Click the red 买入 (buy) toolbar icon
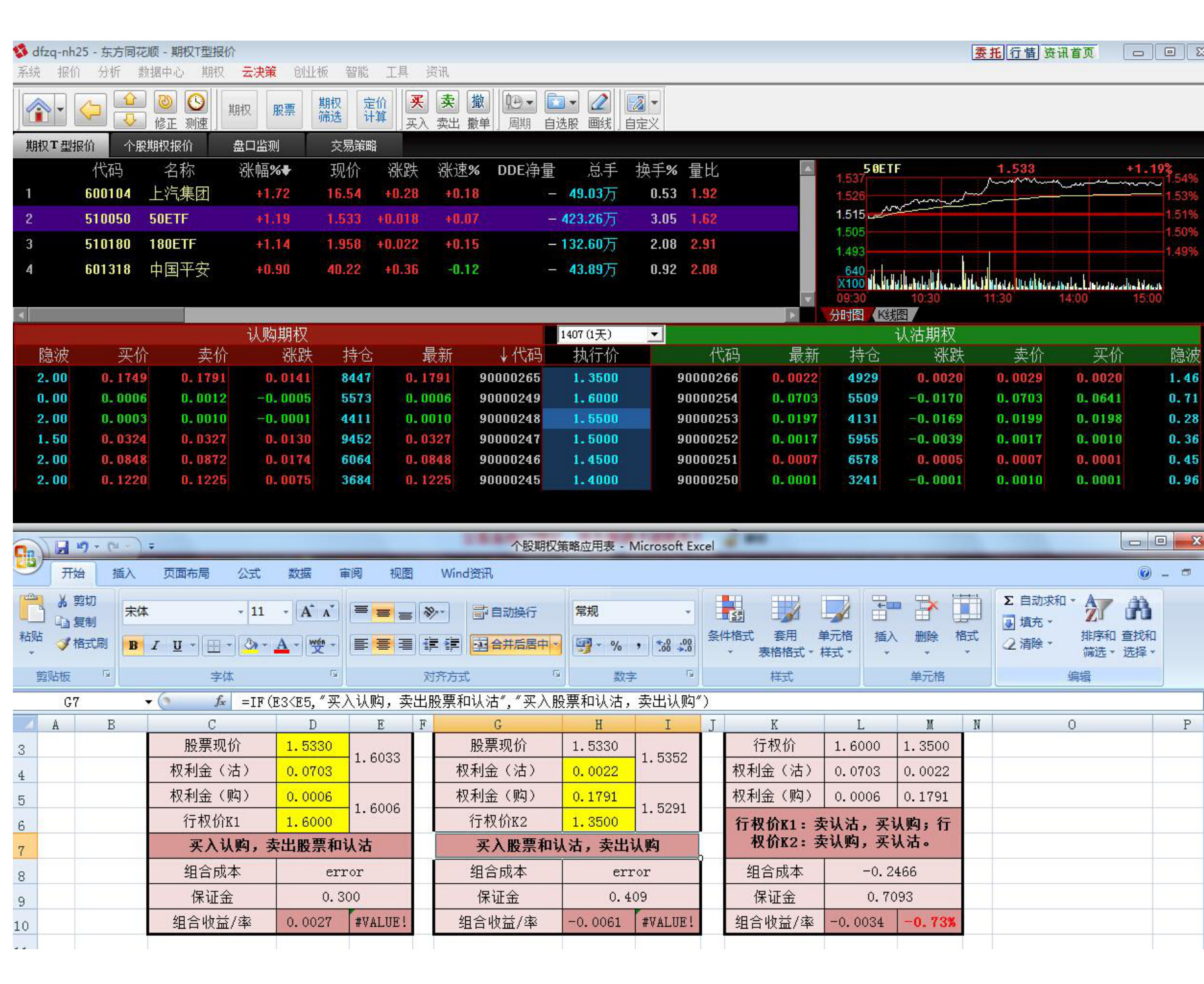1204x984 pixels. (417, 102)
